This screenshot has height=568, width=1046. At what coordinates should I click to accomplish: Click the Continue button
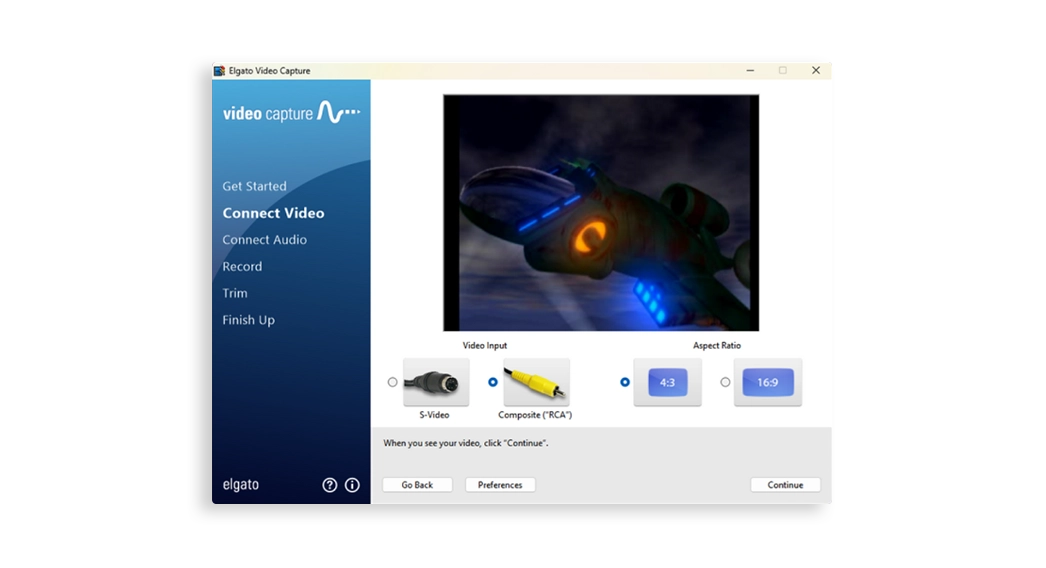point(785,485)
